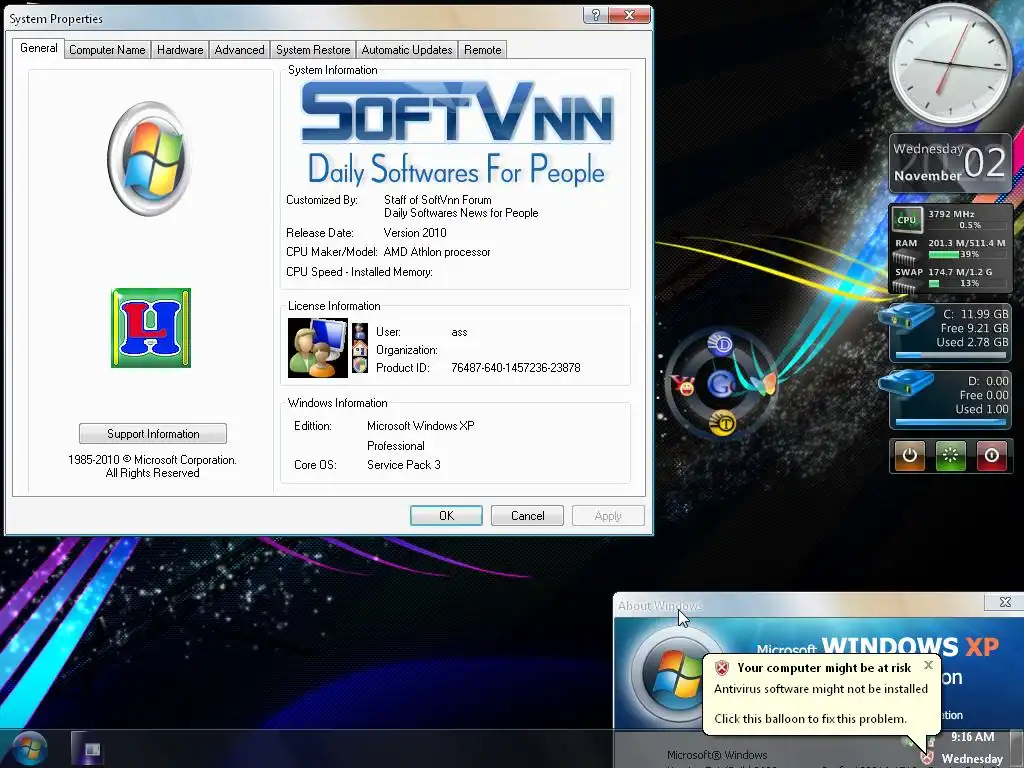Image resolution: width=1024 pixels, height=768 pixels.
Task: Click the analog clock gadget
Action: [951, 63]
